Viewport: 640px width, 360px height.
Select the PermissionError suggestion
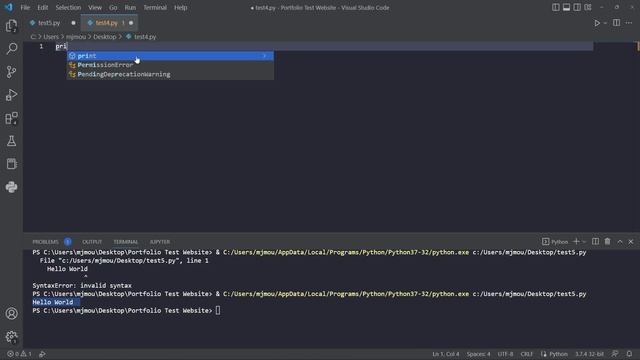(x=170, y=65)
